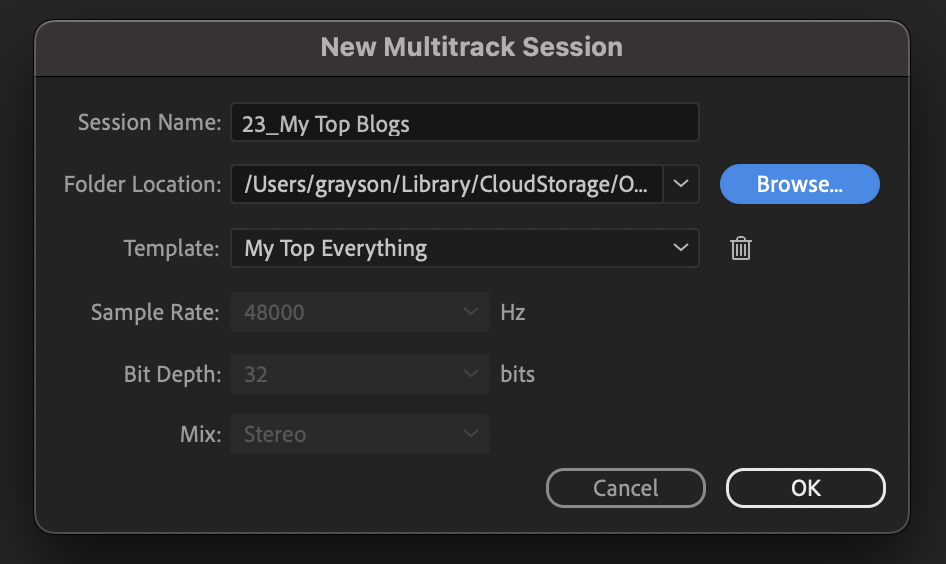946x564 pixels.
Task: Confirm with the OK button
Action: click(805, 488)
